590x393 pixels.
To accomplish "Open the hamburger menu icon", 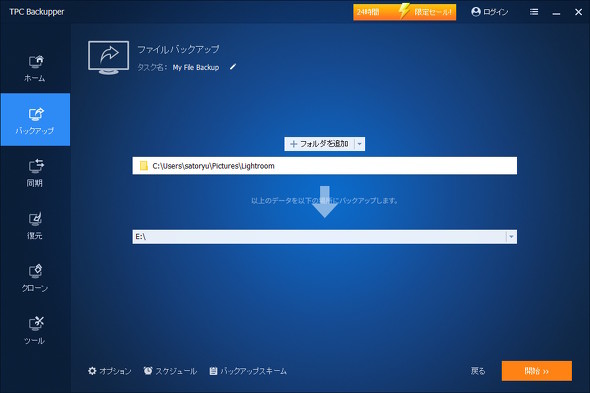I will 534,12.
